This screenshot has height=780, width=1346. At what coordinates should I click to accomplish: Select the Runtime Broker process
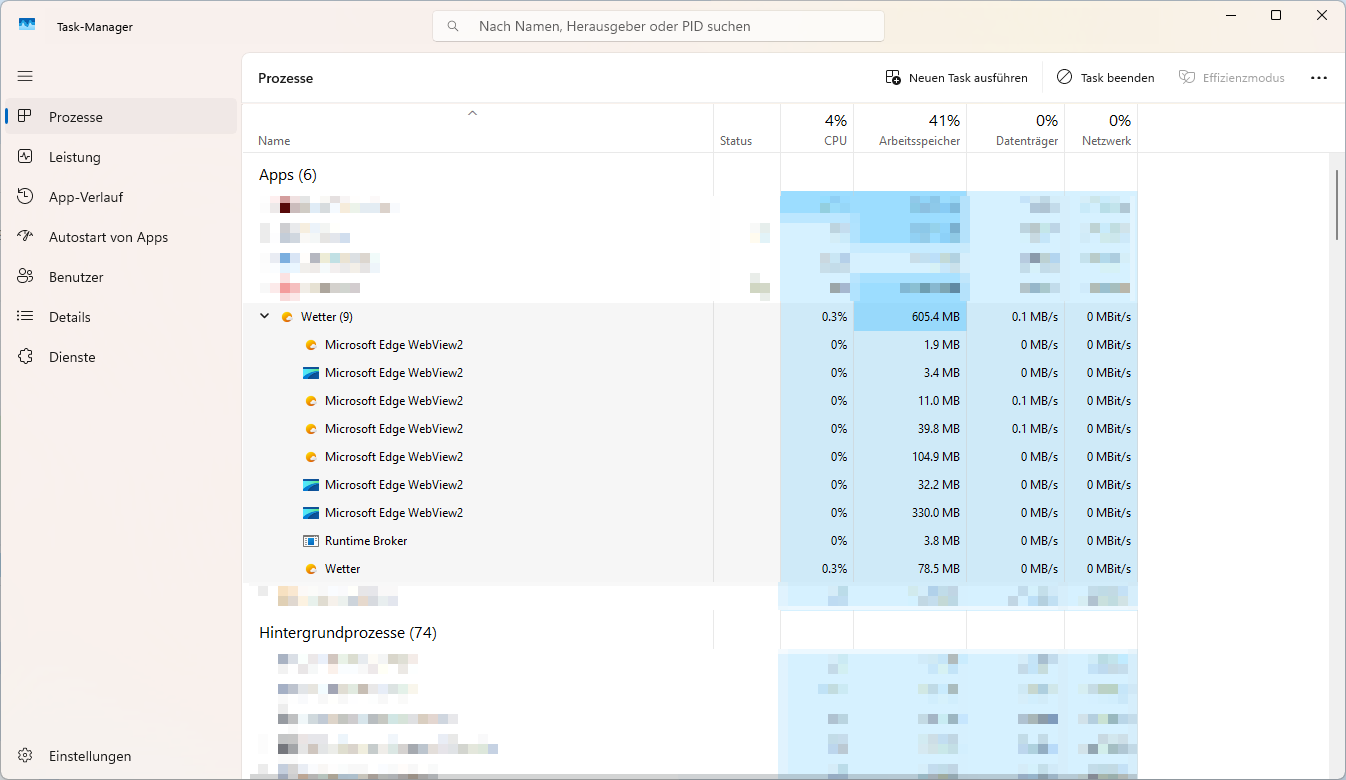click(x=690, y=541)
